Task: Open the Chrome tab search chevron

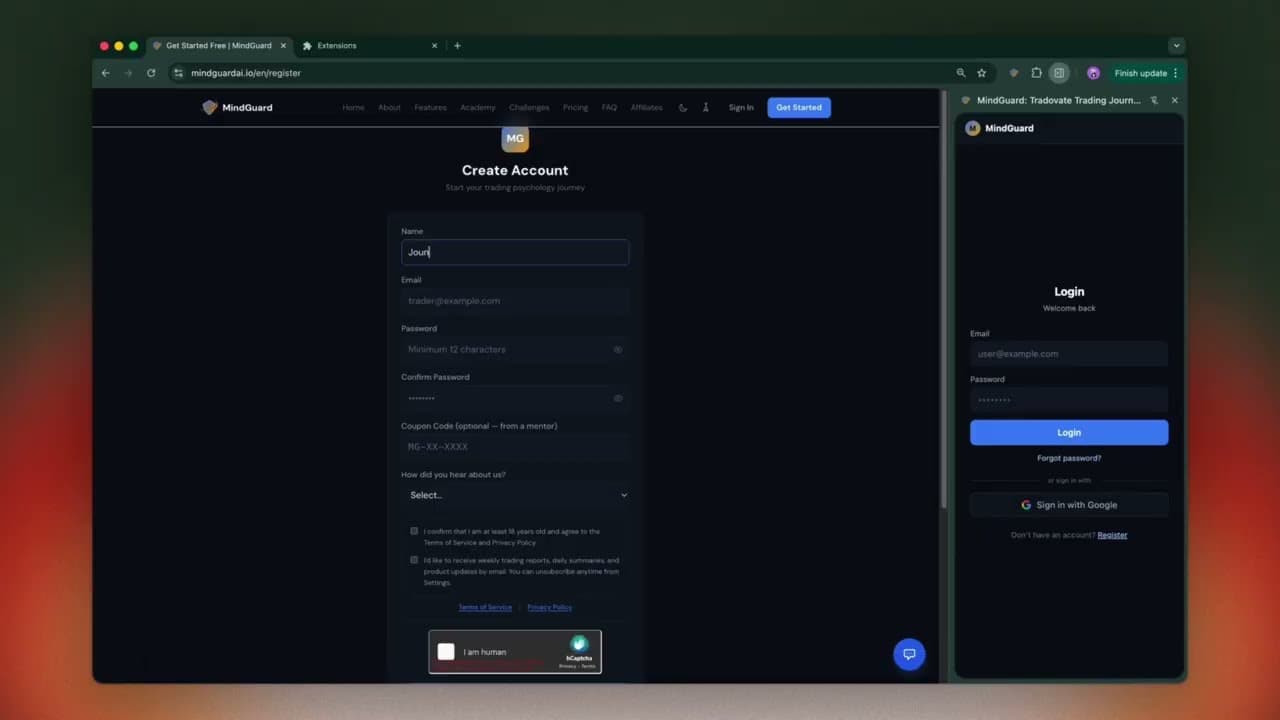Action: click(1176, 46)
